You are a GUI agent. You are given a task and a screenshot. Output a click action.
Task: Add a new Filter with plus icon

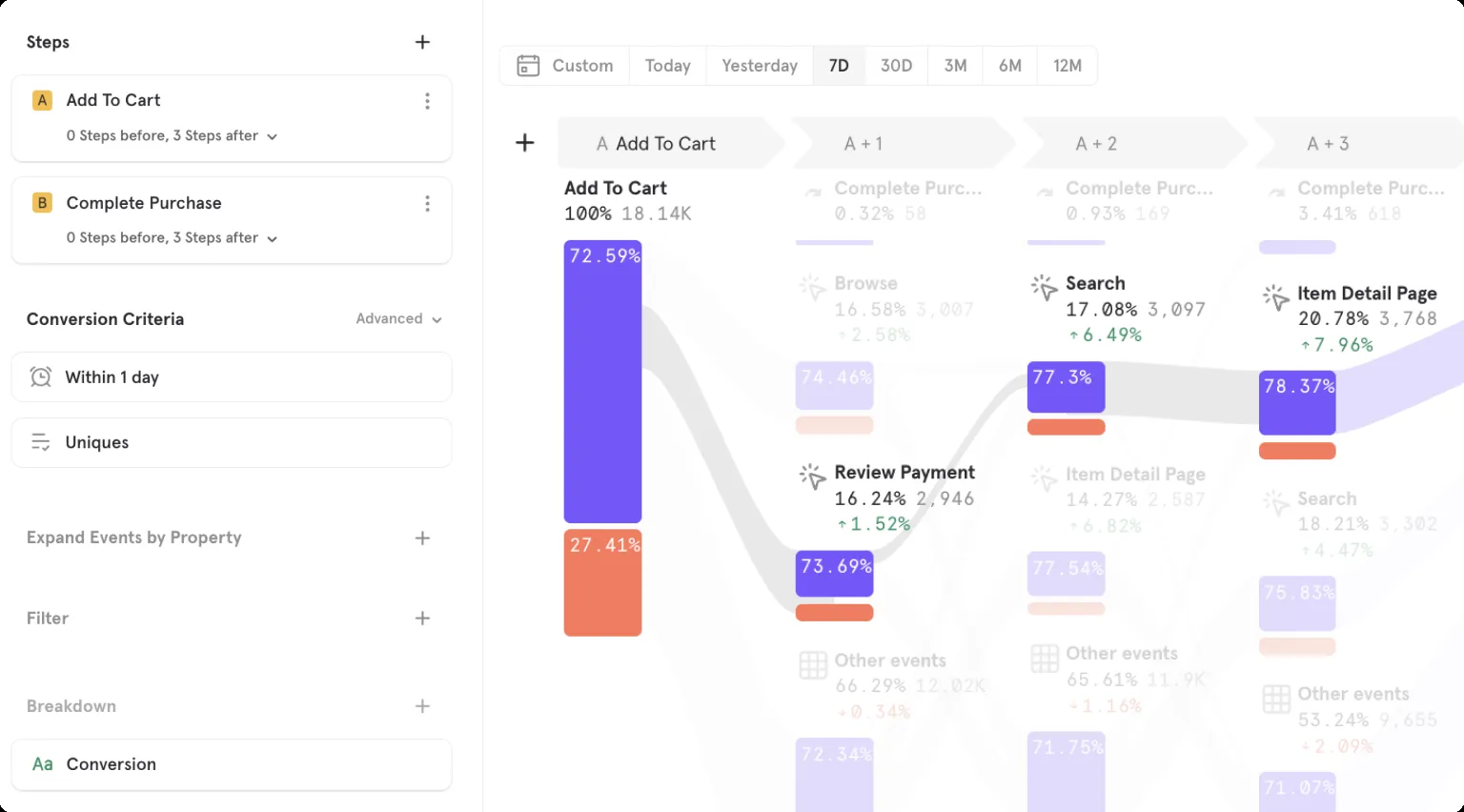point(423,619)
